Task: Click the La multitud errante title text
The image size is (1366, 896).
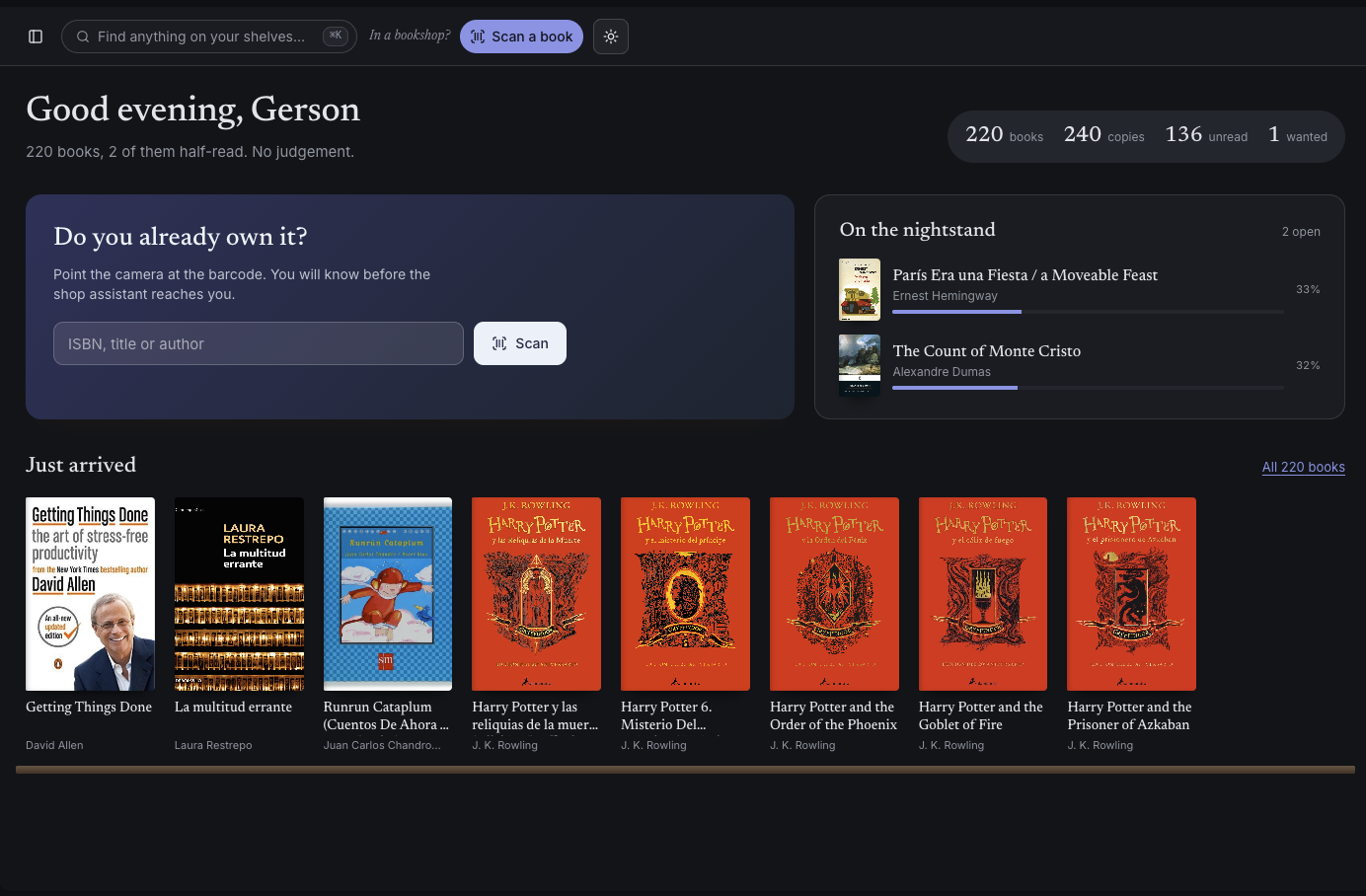Action: [233, 707]
